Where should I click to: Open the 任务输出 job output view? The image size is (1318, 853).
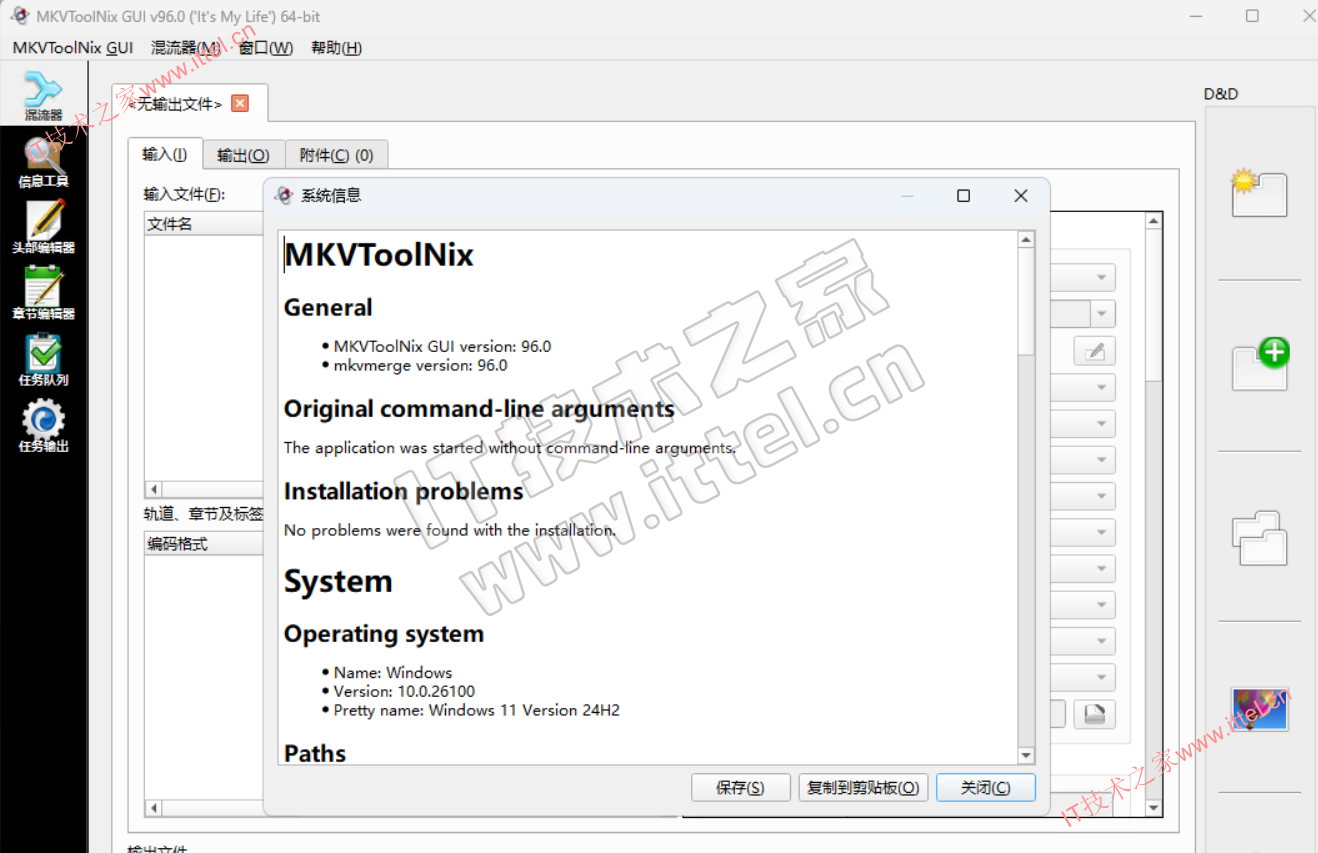pos(43,426)
